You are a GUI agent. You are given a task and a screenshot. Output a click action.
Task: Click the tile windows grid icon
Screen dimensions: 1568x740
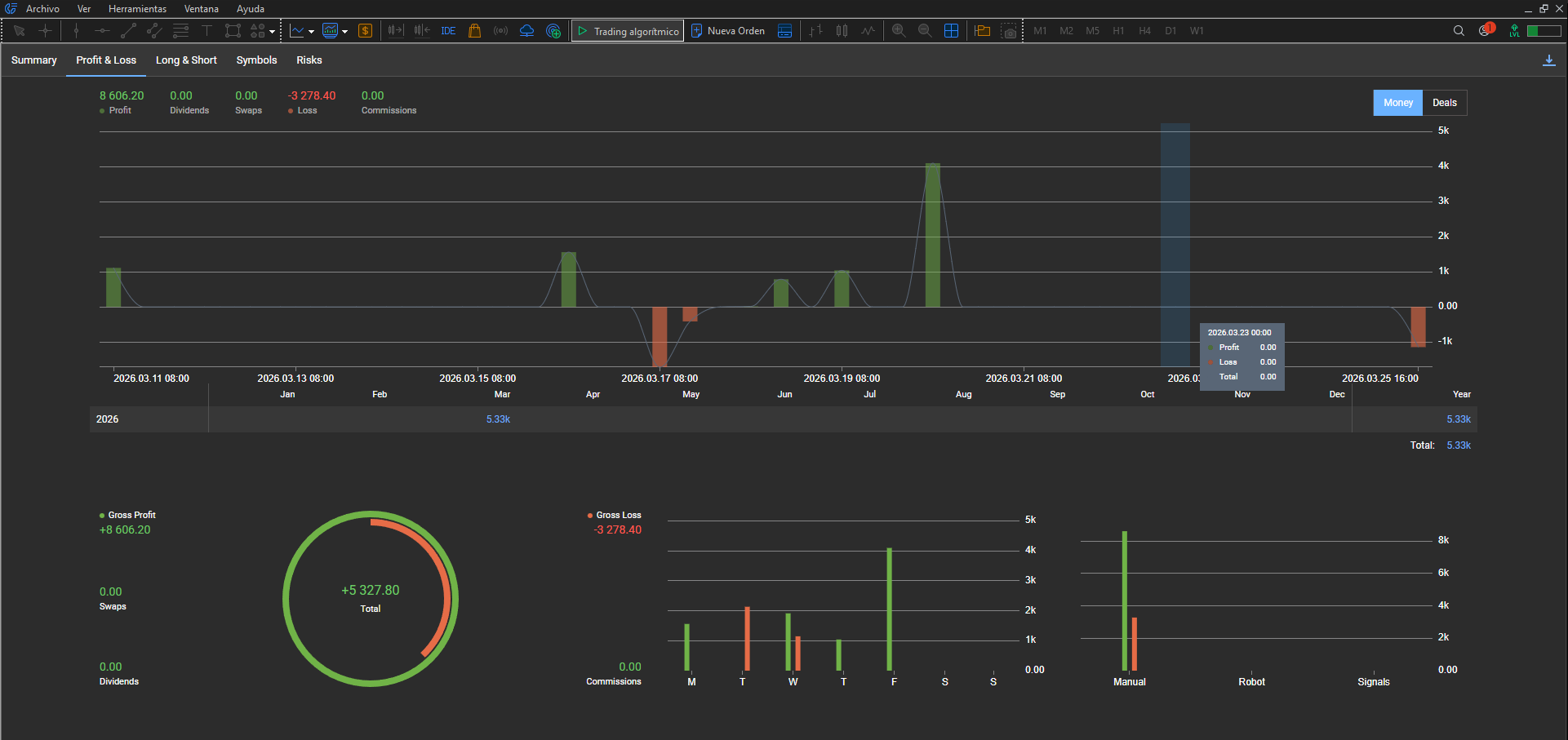pos(951,31)
